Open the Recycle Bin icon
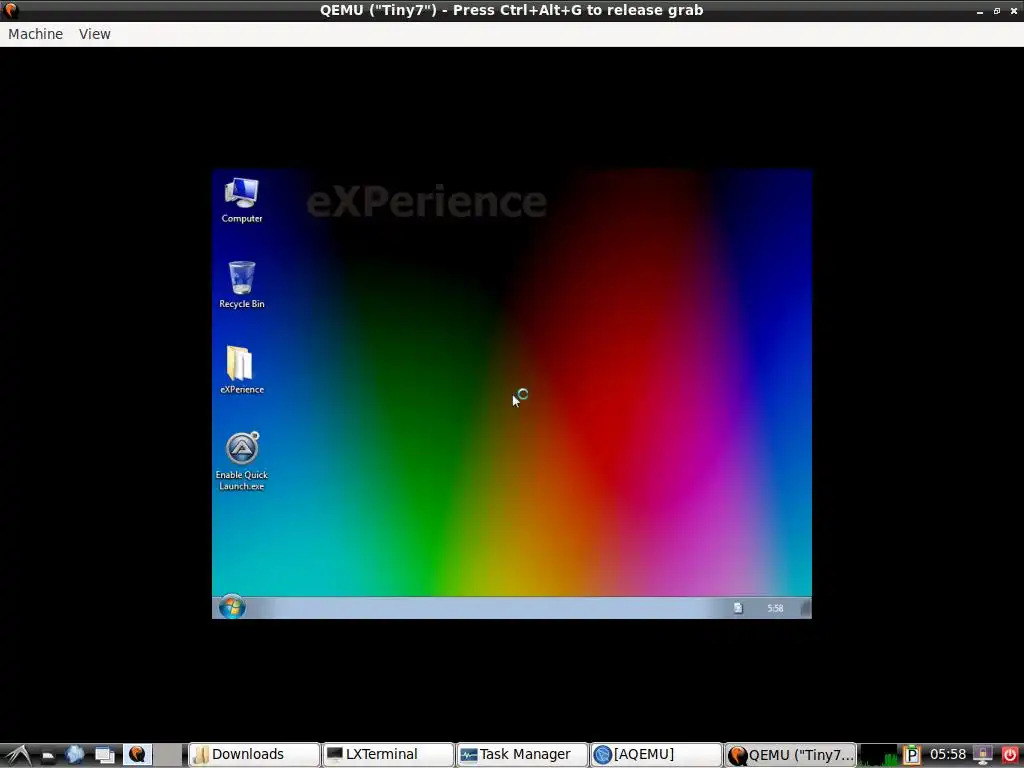 pyautogui.click(x=242, y=285)
